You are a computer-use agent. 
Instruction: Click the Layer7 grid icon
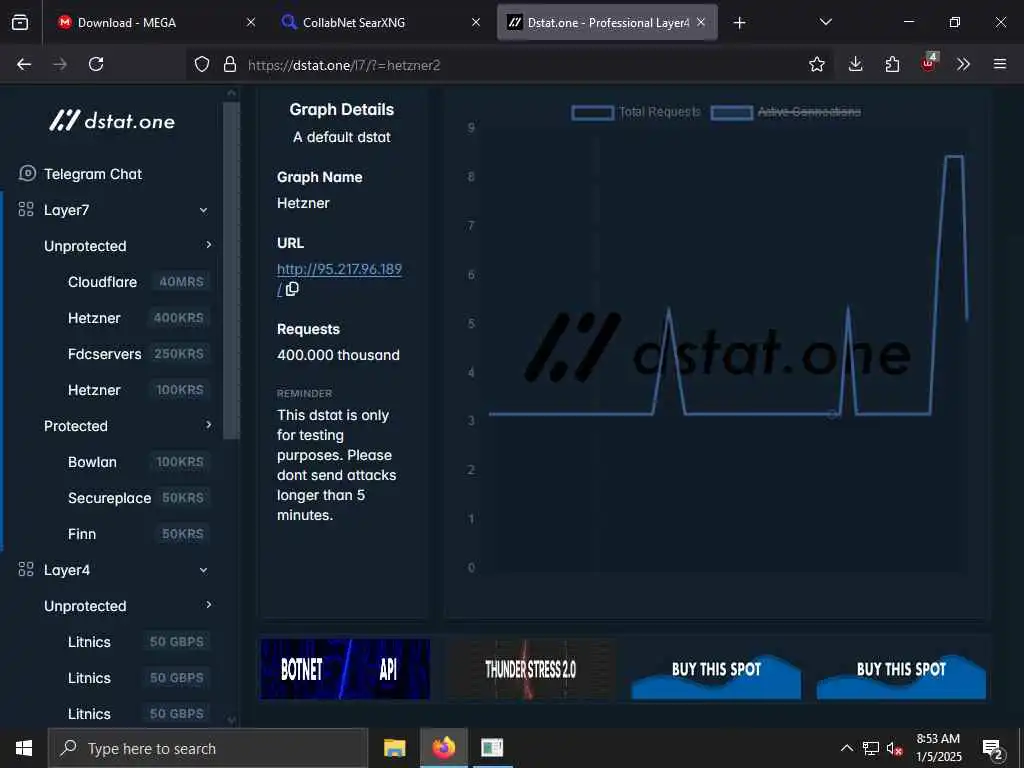tap(26, 210)
